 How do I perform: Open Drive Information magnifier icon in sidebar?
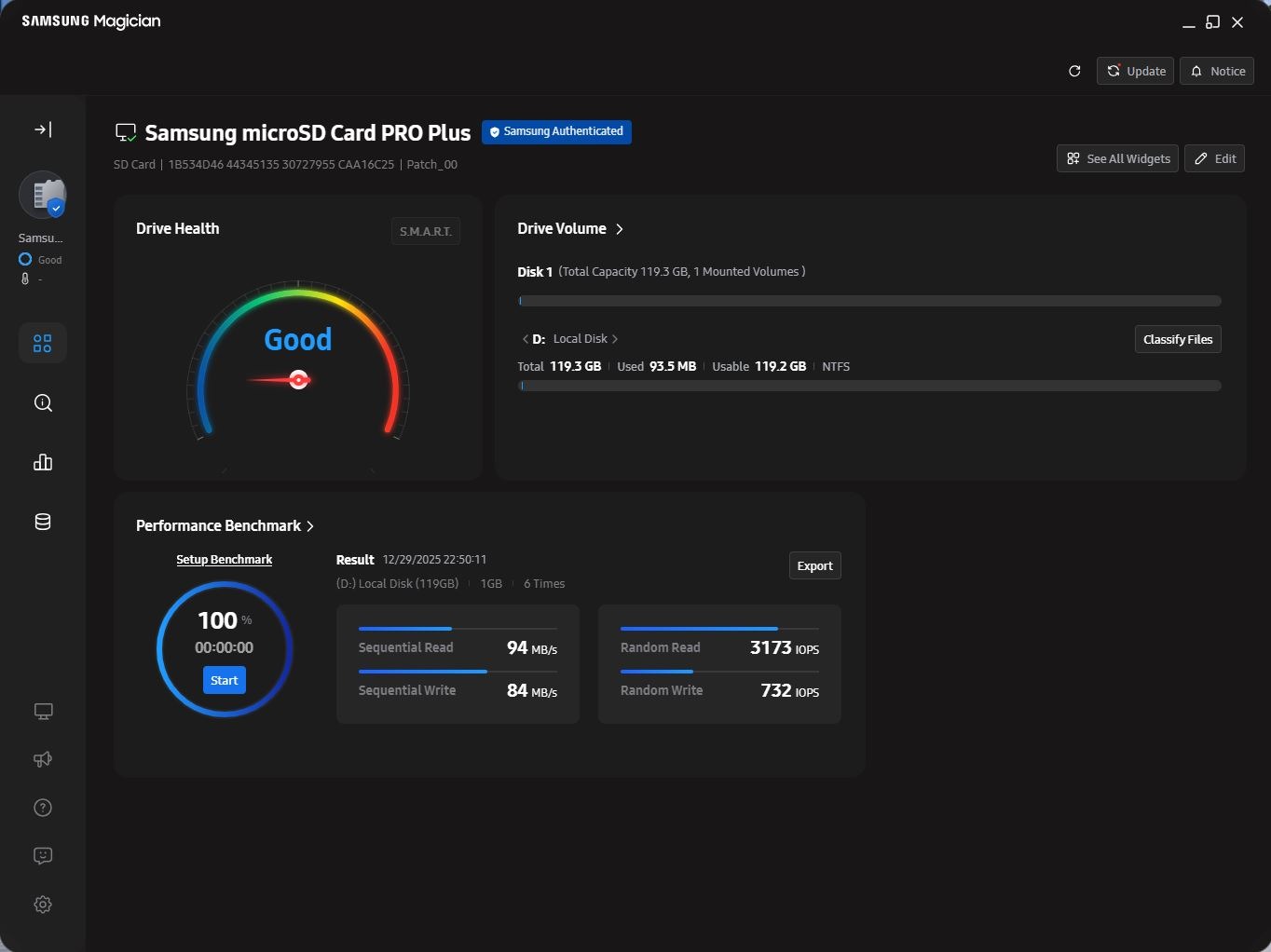43,403
